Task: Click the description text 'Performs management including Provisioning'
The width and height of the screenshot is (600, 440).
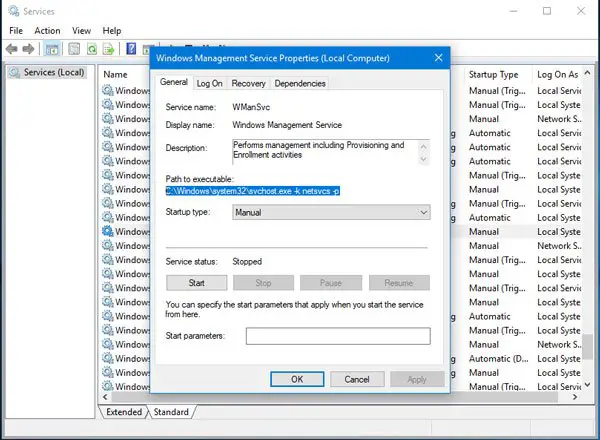Action: 311,145
